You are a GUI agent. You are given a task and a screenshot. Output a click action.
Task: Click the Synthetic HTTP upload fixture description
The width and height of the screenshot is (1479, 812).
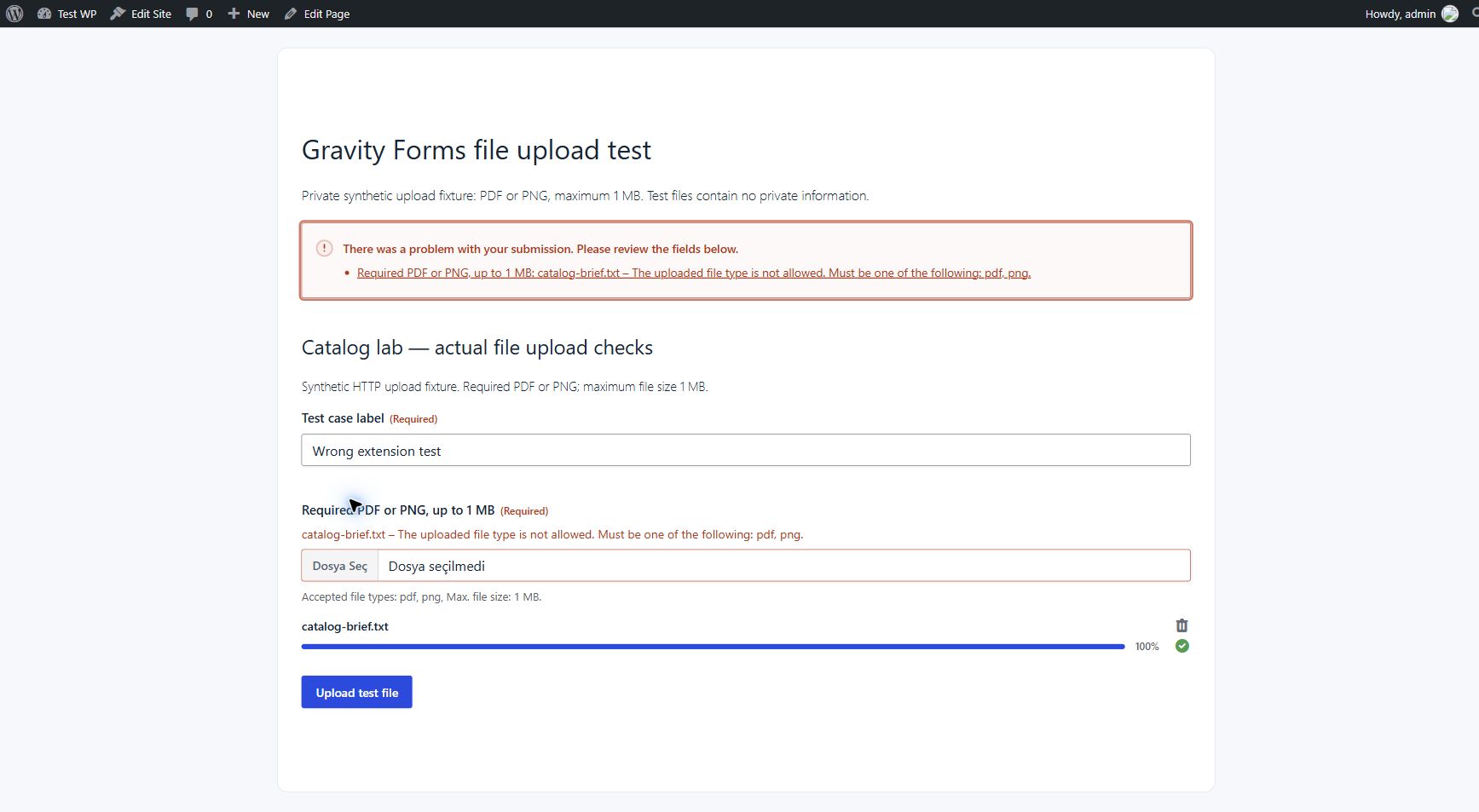pyautogui.click(x=505, y=386)
